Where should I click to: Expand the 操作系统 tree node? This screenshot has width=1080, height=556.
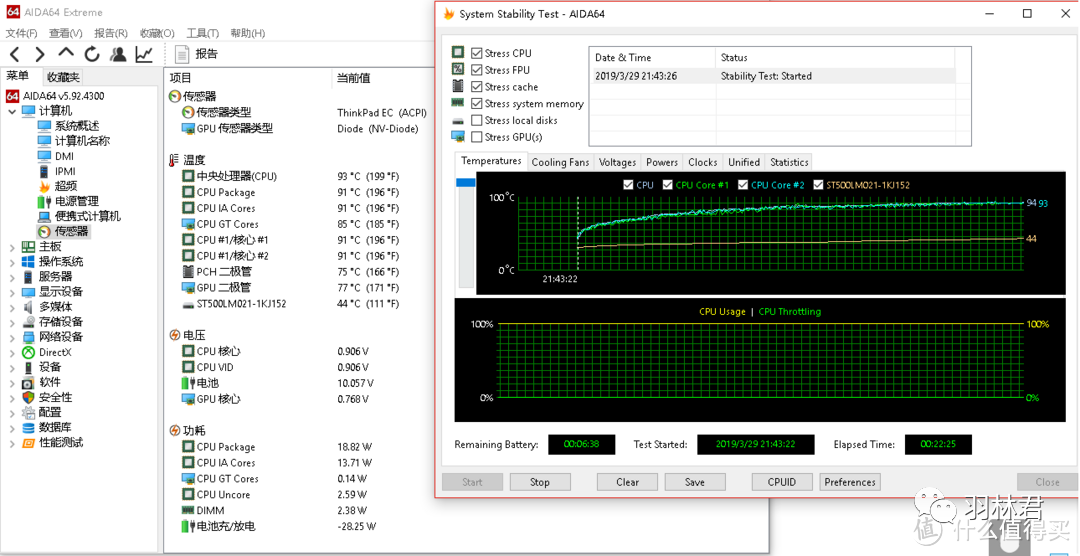12,262
